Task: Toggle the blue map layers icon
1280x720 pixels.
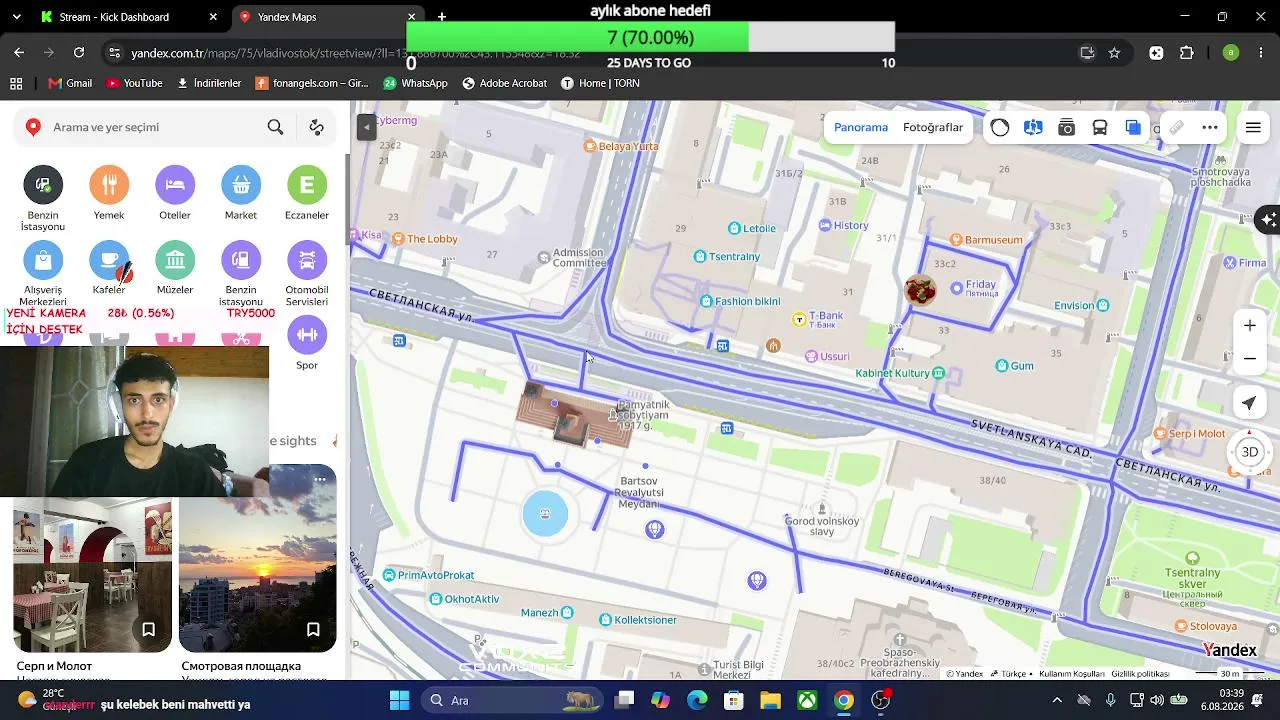Action: (x=1133, y=127)
